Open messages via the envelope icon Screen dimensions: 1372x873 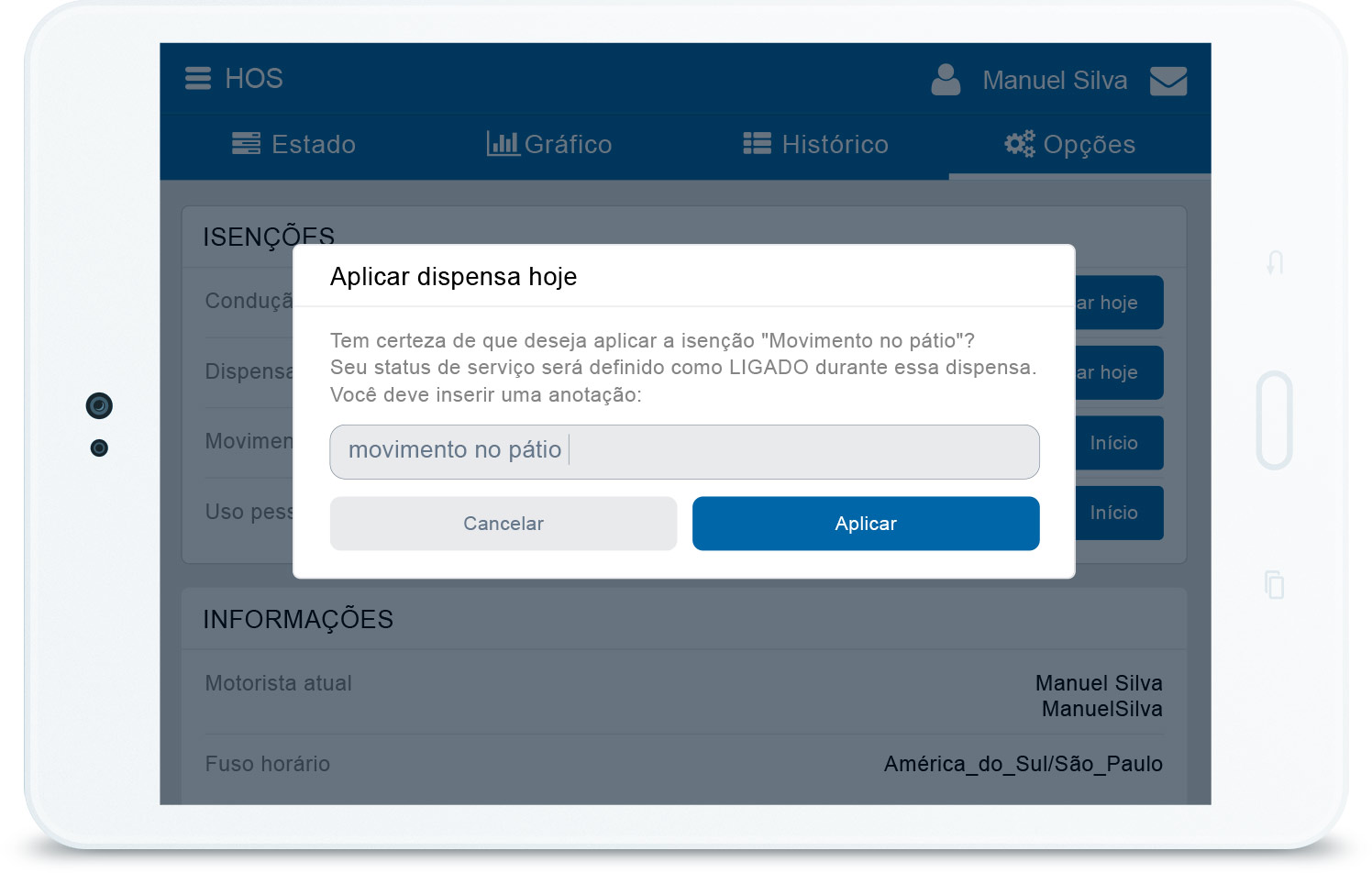pyautogui.click(x=1167, y=81)
